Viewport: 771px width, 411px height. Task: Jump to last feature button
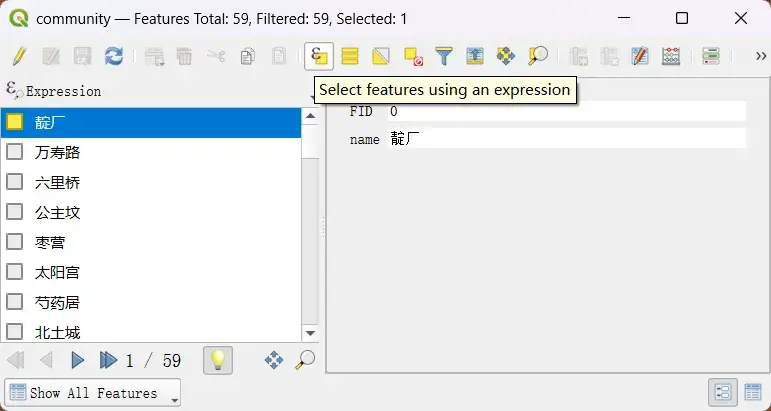(108, 360)
